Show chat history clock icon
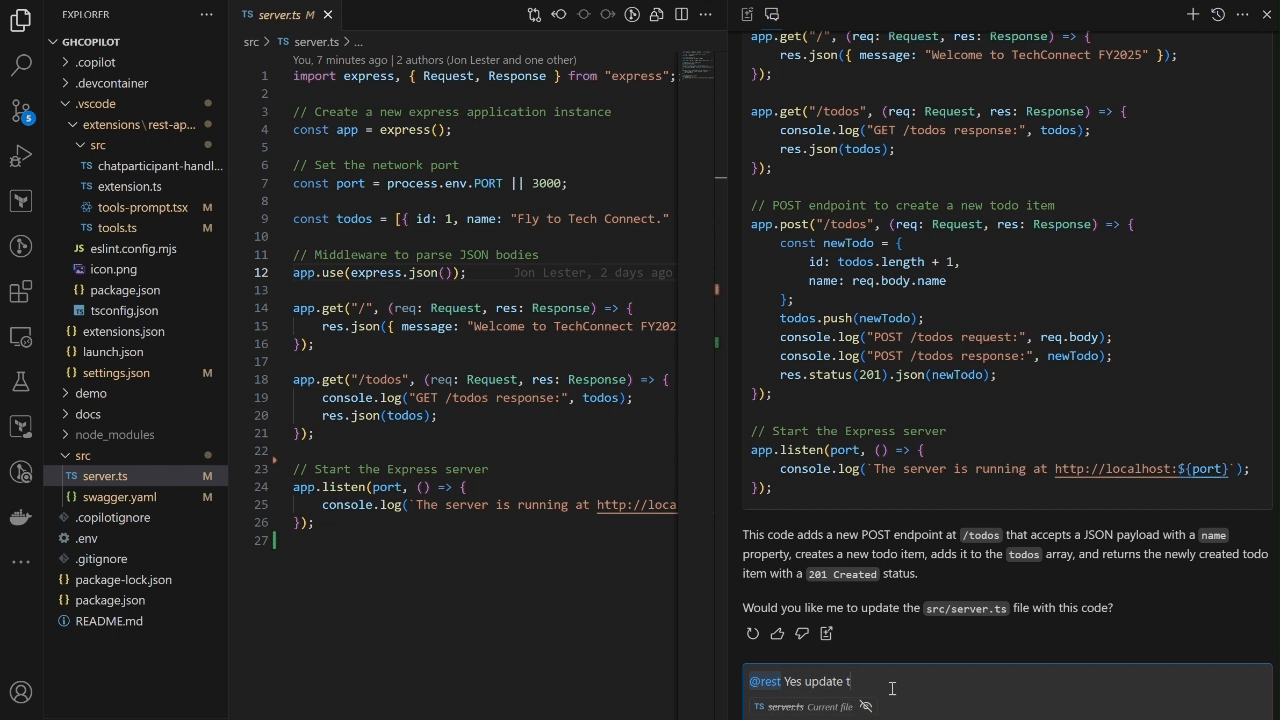 (x=1218, y=14)
